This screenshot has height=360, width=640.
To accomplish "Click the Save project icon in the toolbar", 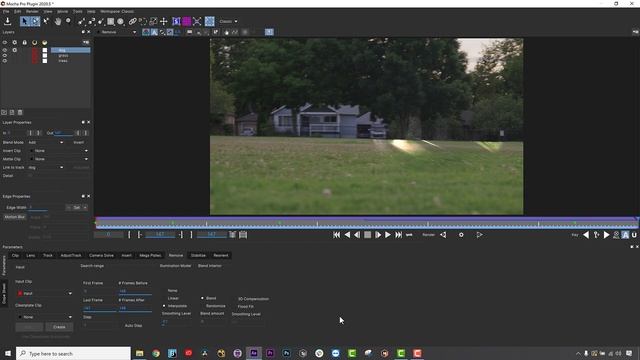I will point(7,21).
